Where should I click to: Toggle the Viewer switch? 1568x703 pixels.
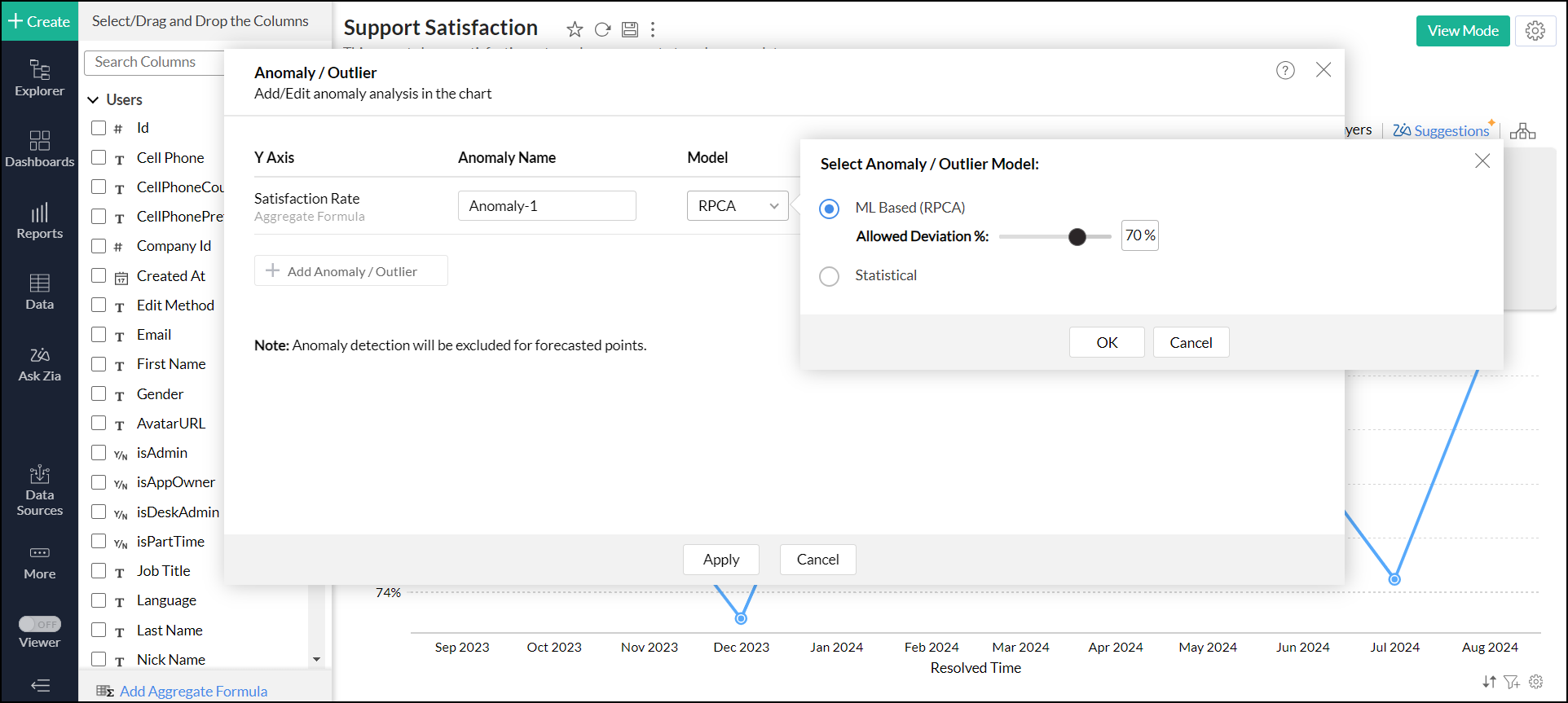click(x=40, y=624)
